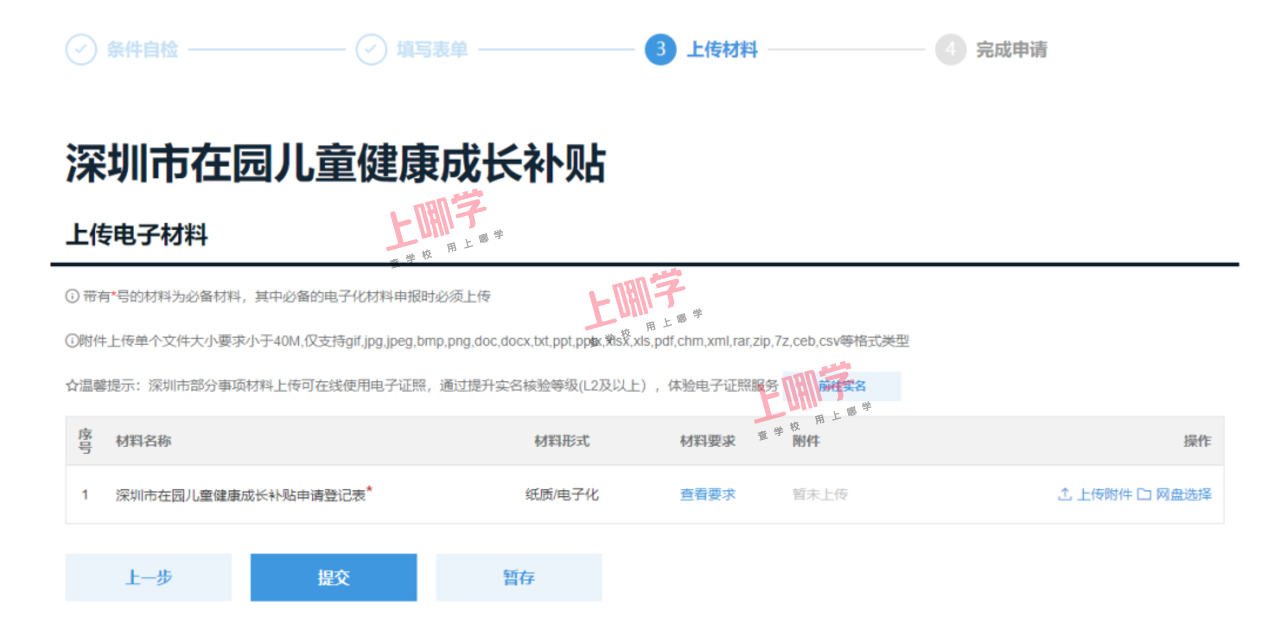1267x631 pixels.
Task: Open the 查看要求 link
Action: coord(707,494)
